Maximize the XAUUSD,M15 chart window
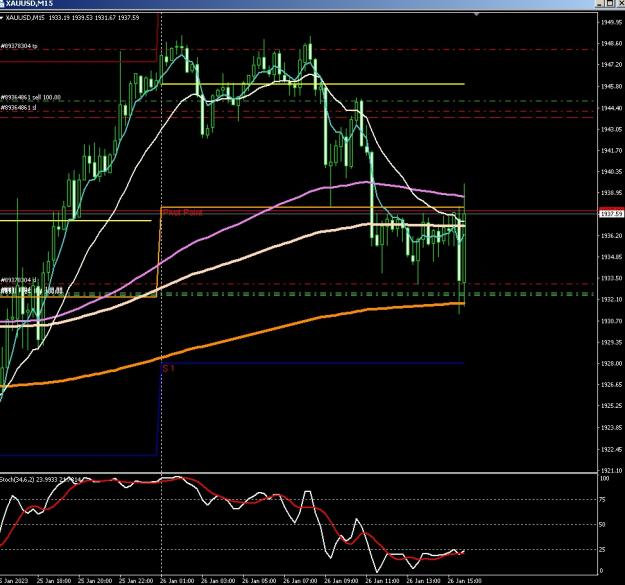Image resolution: width=625 pixels, height=585 pixels. [x=611, y=4]
